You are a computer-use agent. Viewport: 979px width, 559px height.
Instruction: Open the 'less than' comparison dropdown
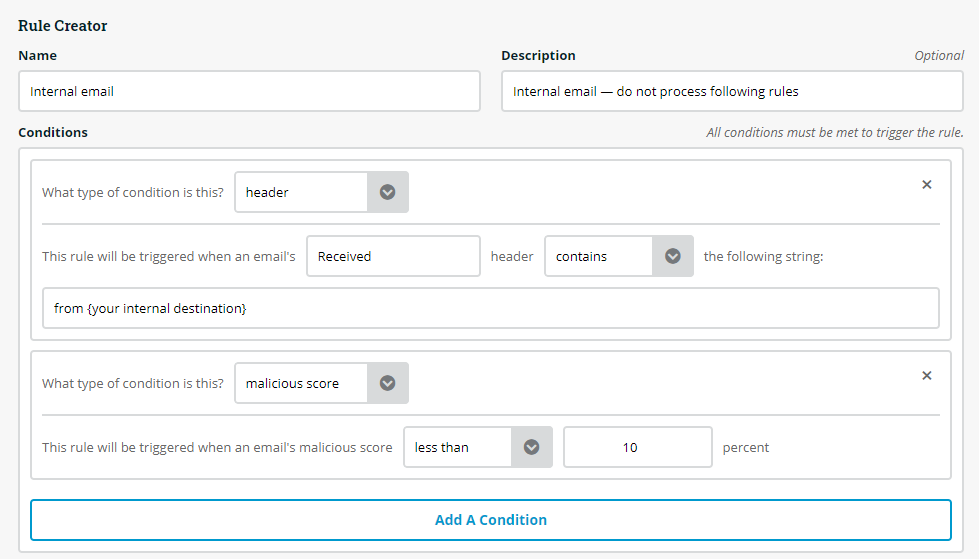[457, 448]
